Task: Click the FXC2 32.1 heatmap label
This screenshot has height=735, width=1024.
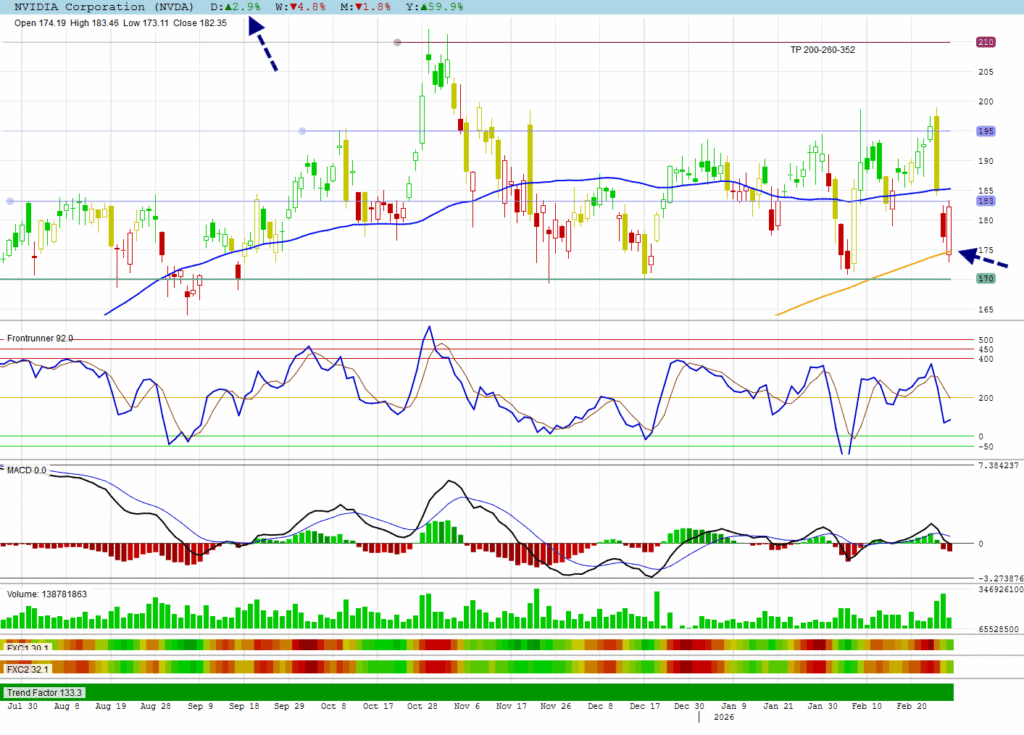Action: (x=29, y=668)
